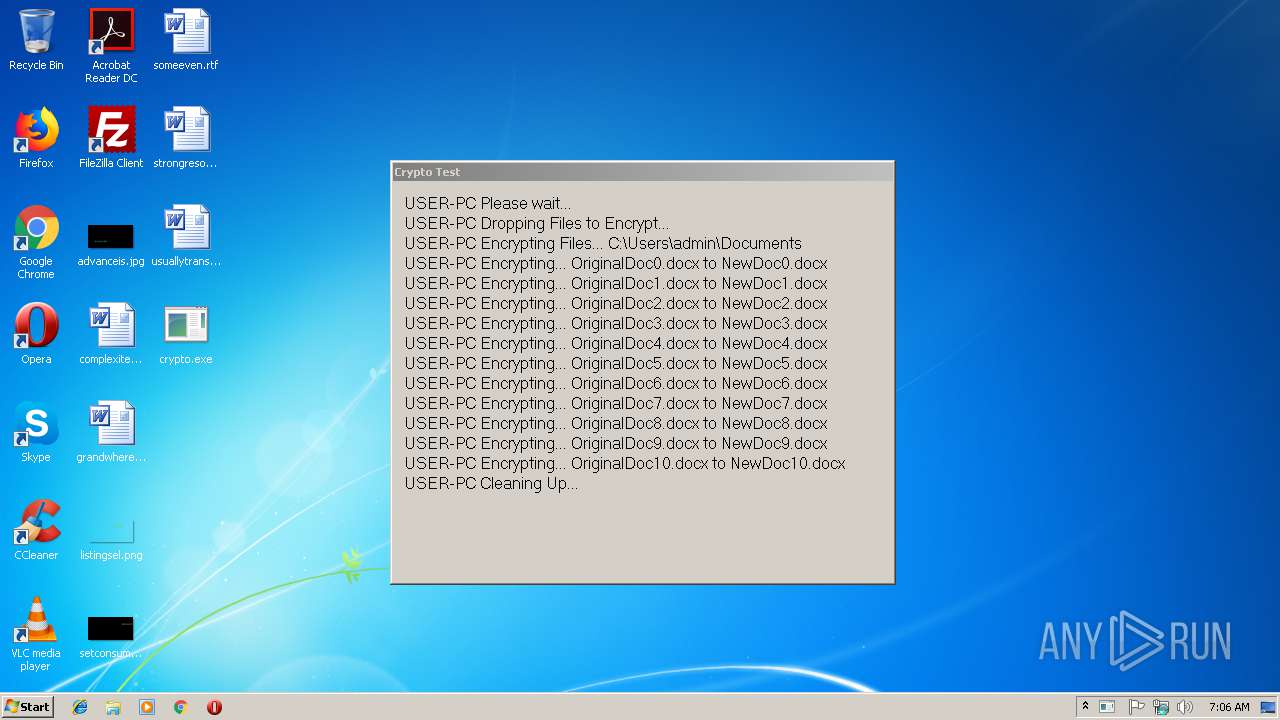Select the crypto.exe file icon

click(x=186, y=334)
